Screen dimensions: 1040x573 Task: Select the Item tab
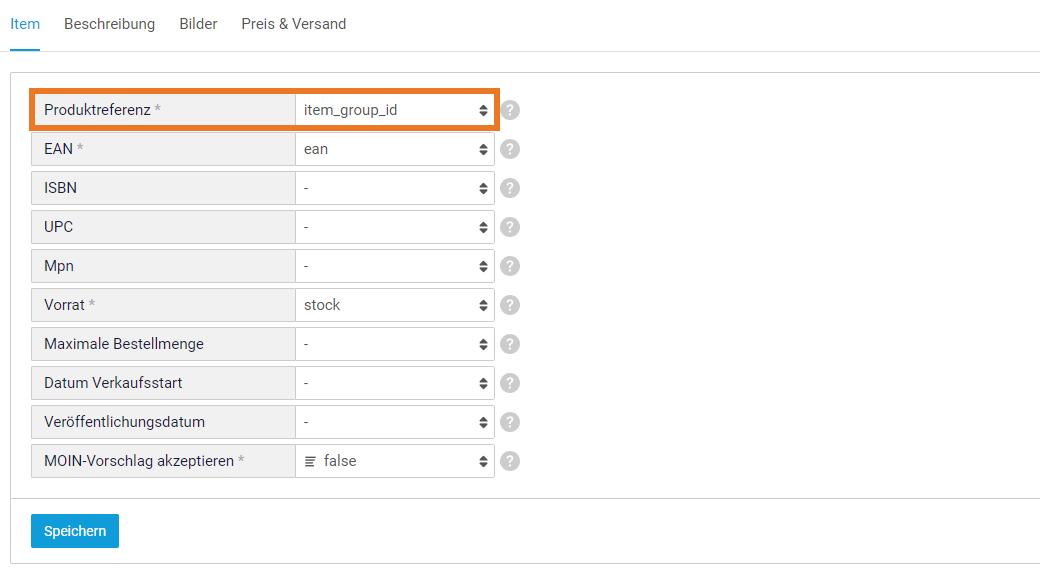point(25,24)
